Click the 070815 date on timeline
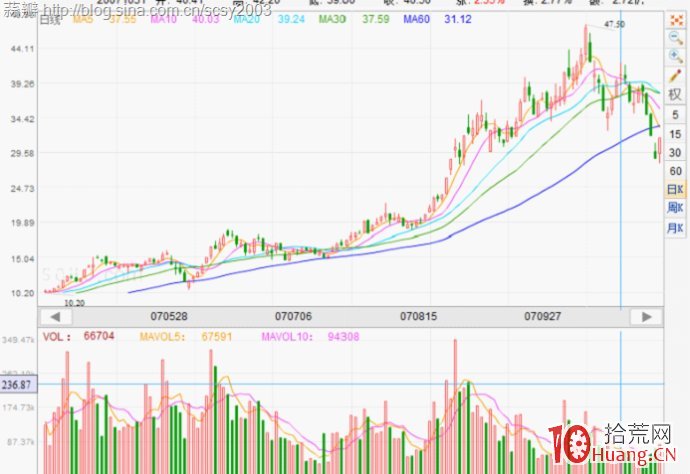Image resolution: width=690 pixels, height=474 pixels. point(418,316)
